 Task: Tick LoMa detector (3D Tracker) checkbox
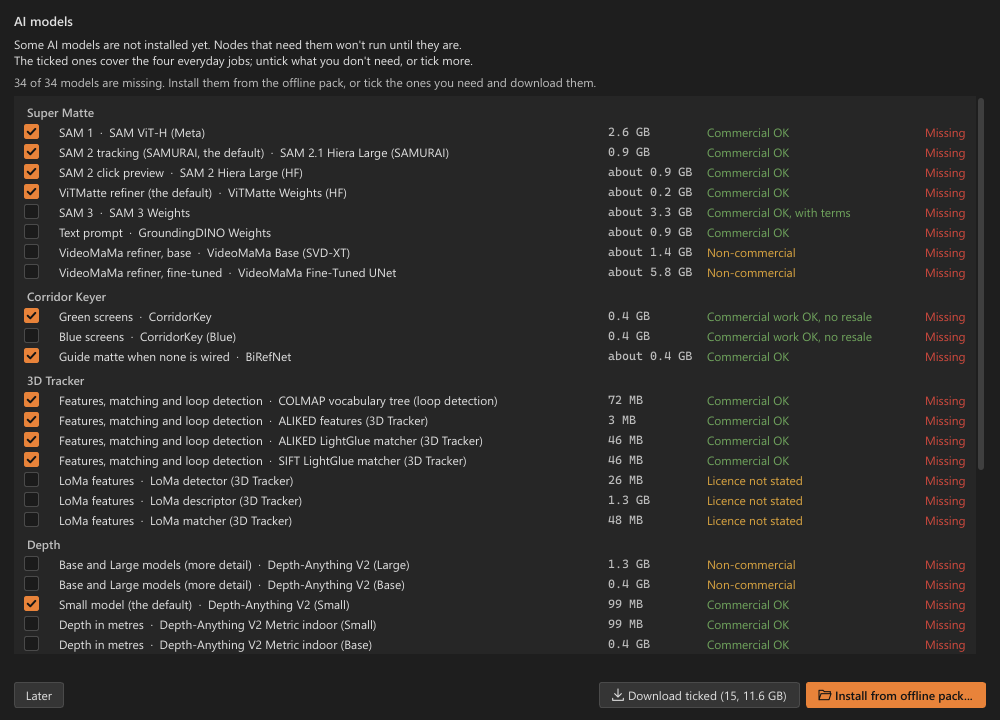coord(31,480)
